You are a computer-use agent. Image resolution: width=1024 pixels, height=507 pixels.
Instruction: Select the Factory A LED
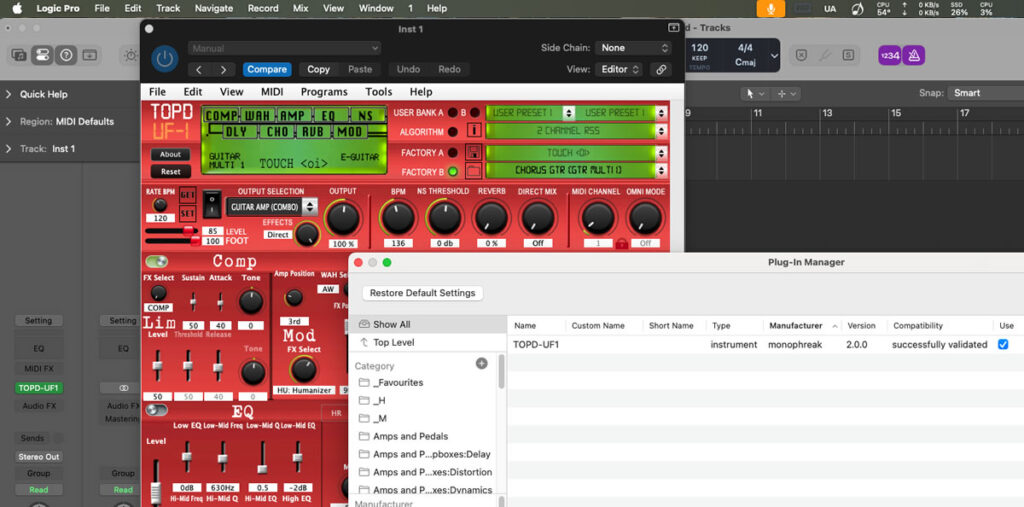pos(452,153)
